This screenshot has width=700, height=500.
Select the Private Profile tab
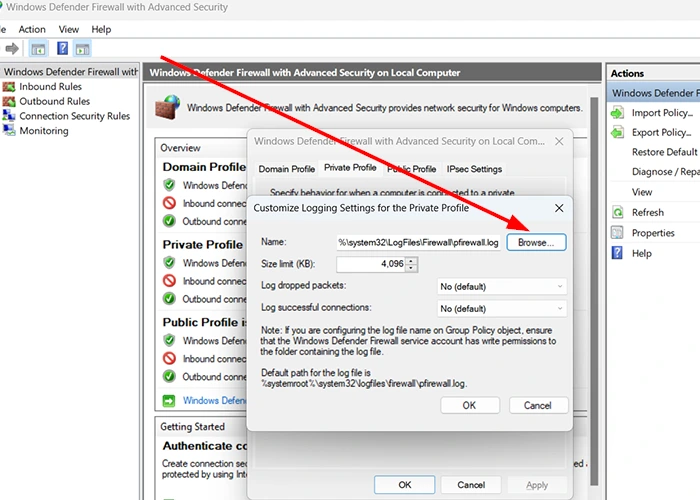tap(350, 168)
